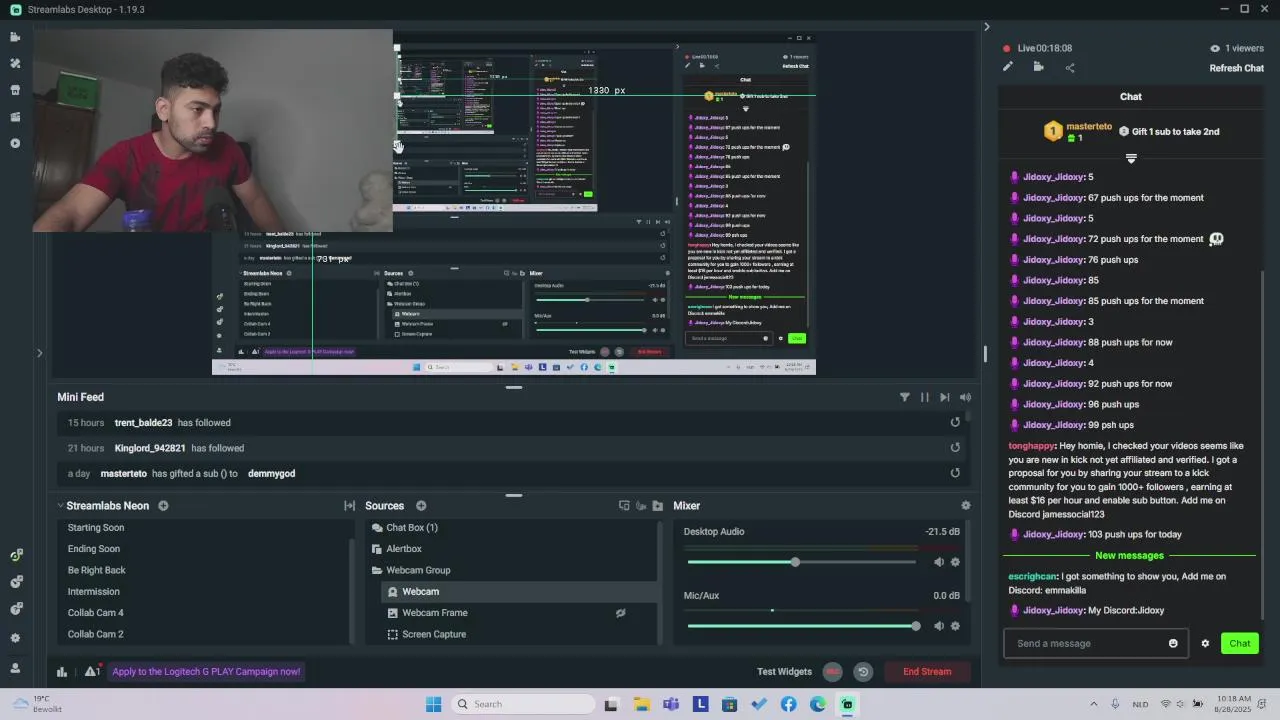Open the Settings gear in left sidebar
The image size is (1280, 720).
[15, 638]
